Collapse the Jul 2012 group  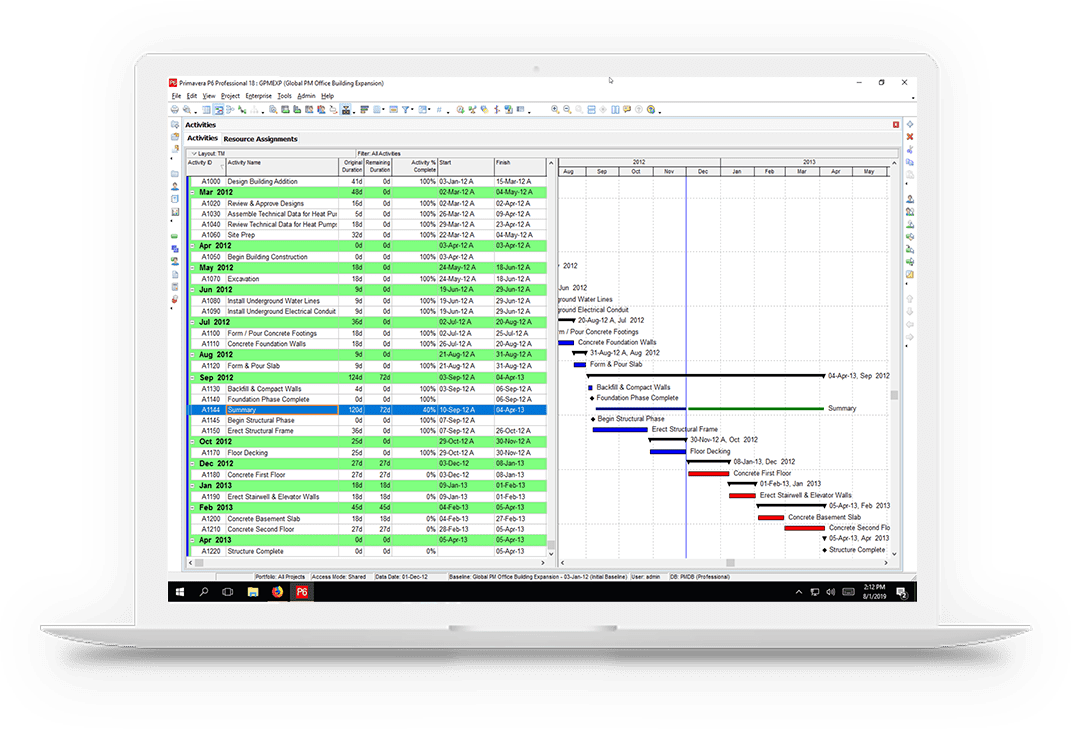[193, 322]
